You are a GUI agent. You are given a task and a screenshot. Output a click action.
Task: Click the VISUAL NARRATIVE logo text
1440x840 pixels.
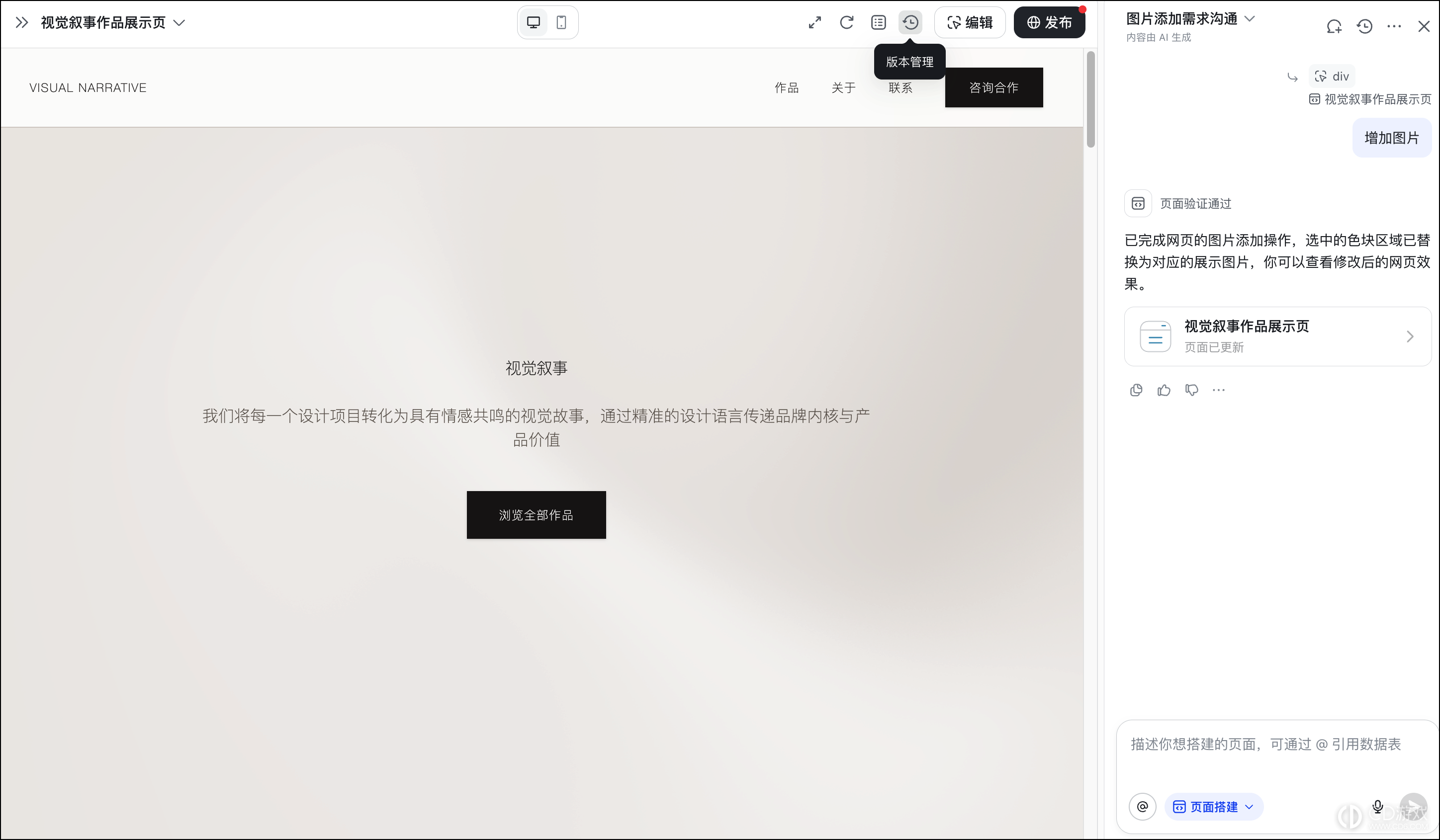pos(88,88)
